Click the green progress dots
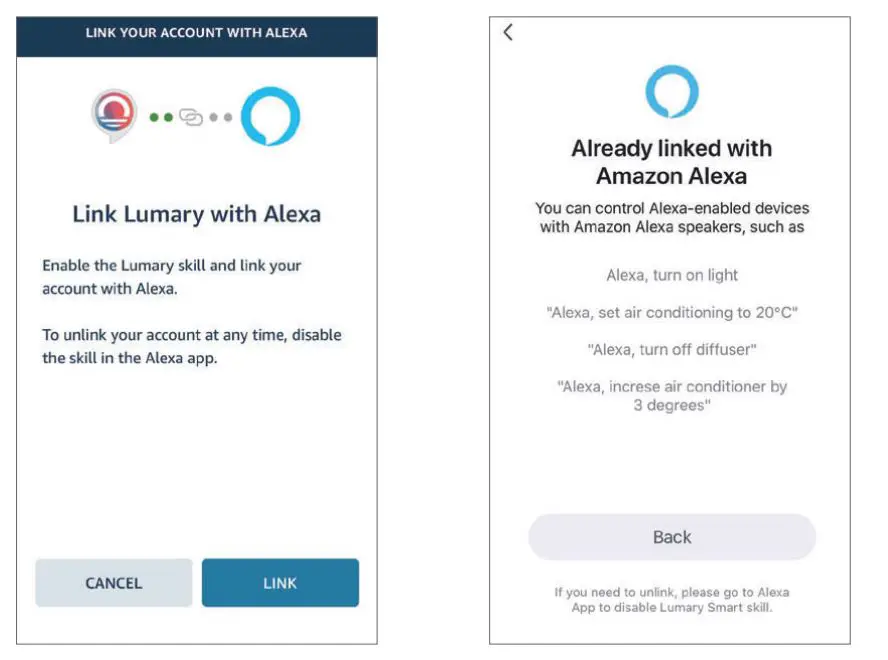888x660 pixels. click(161, 117)
